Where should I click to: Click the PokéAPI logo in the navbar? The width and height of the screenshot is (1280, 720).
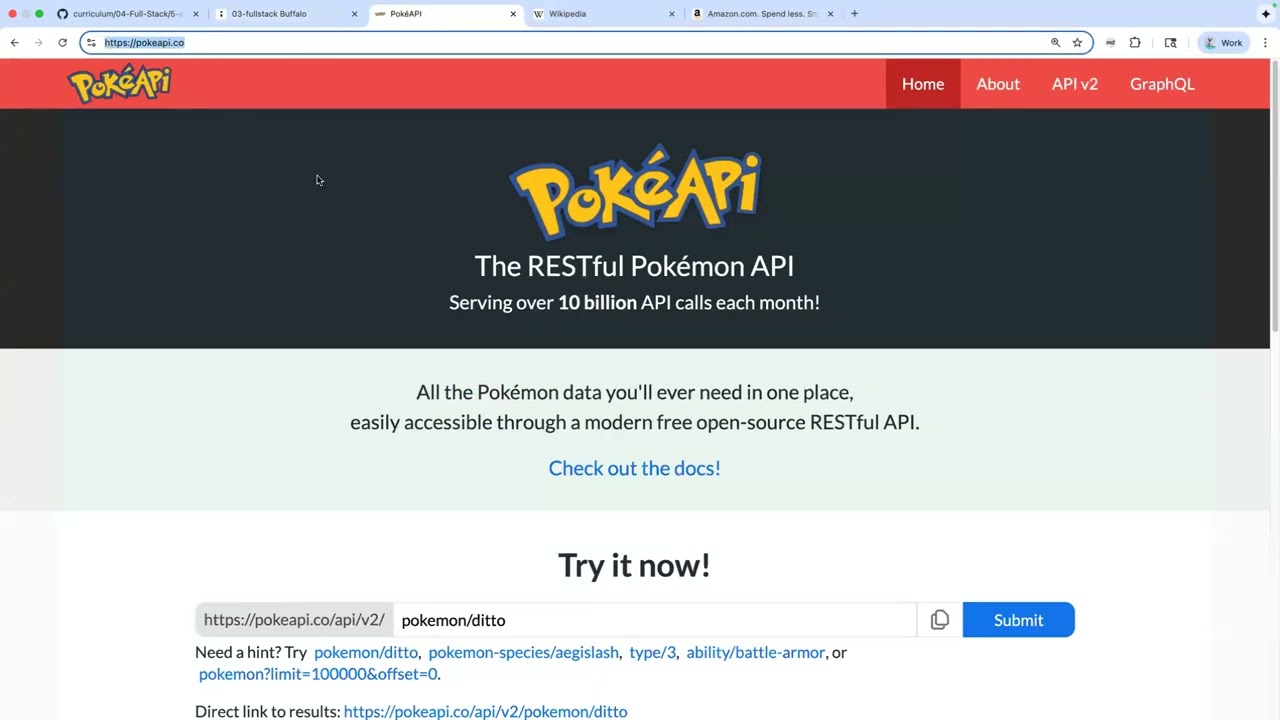pos(120,84)
